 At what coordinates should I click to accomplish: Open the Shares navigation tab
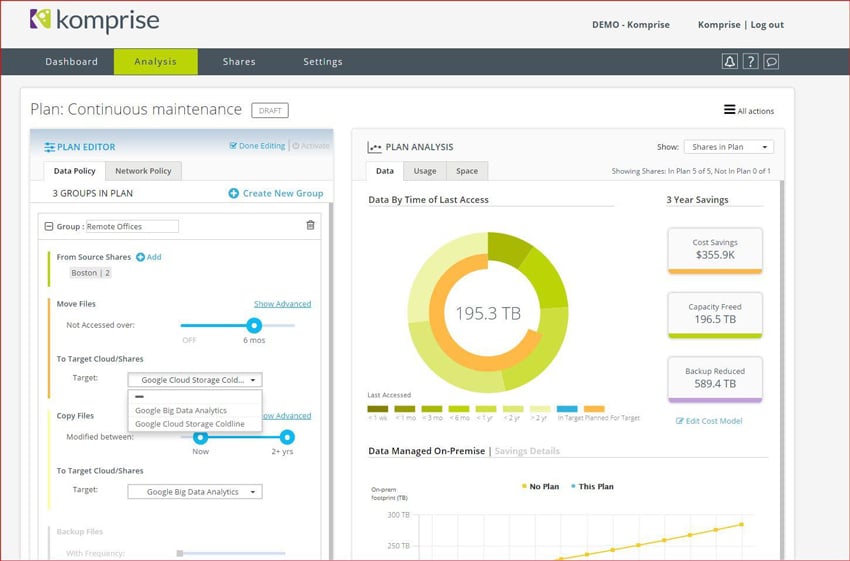[239, 62]
